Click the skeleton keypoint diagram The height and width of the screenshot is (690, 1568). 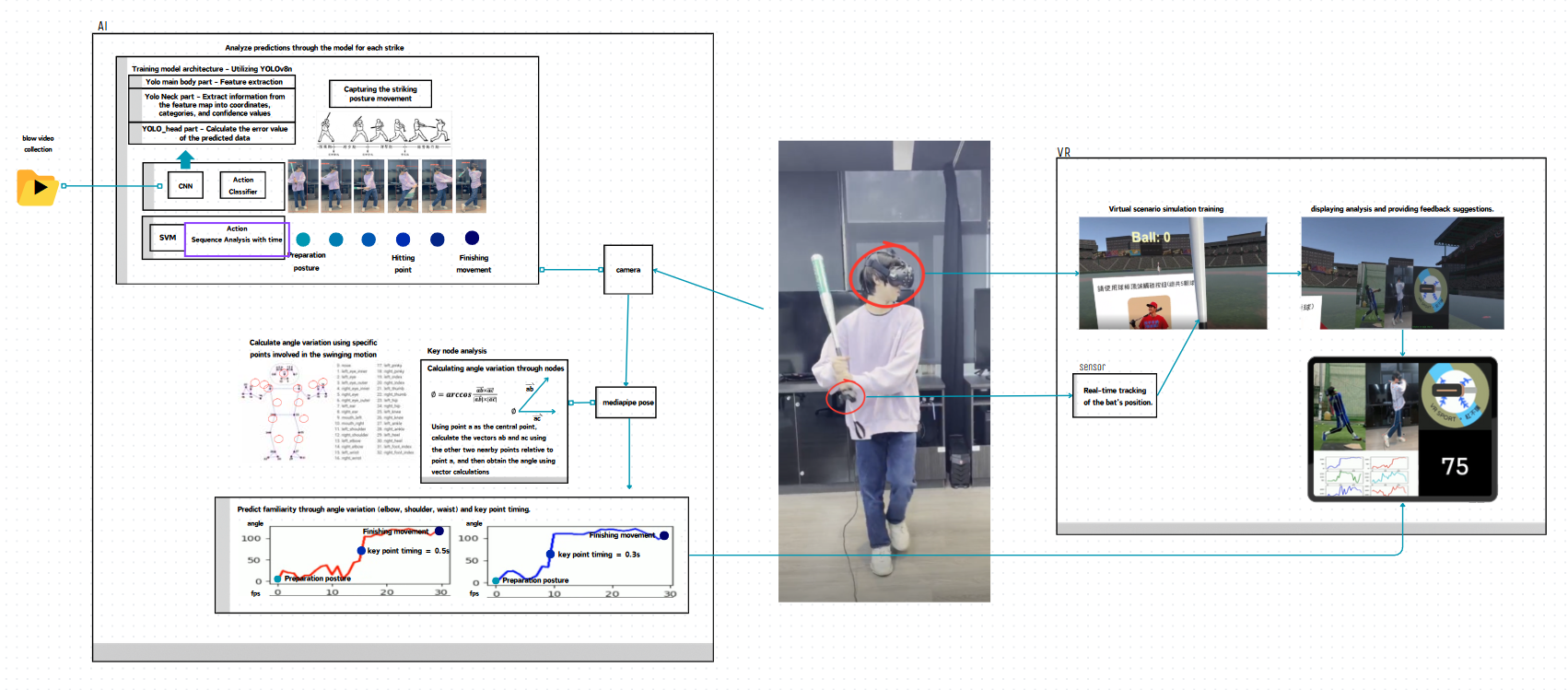point(285,412)
